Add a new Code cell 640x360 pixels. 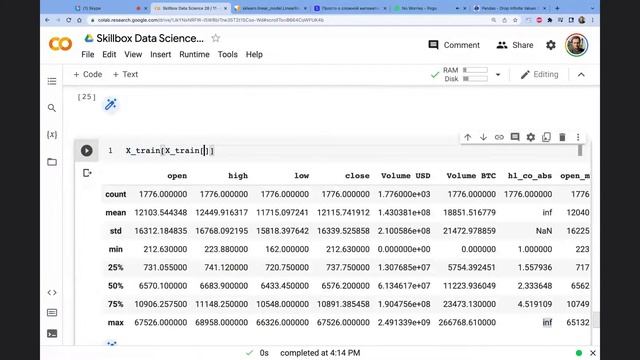click(x=88, y=74)
